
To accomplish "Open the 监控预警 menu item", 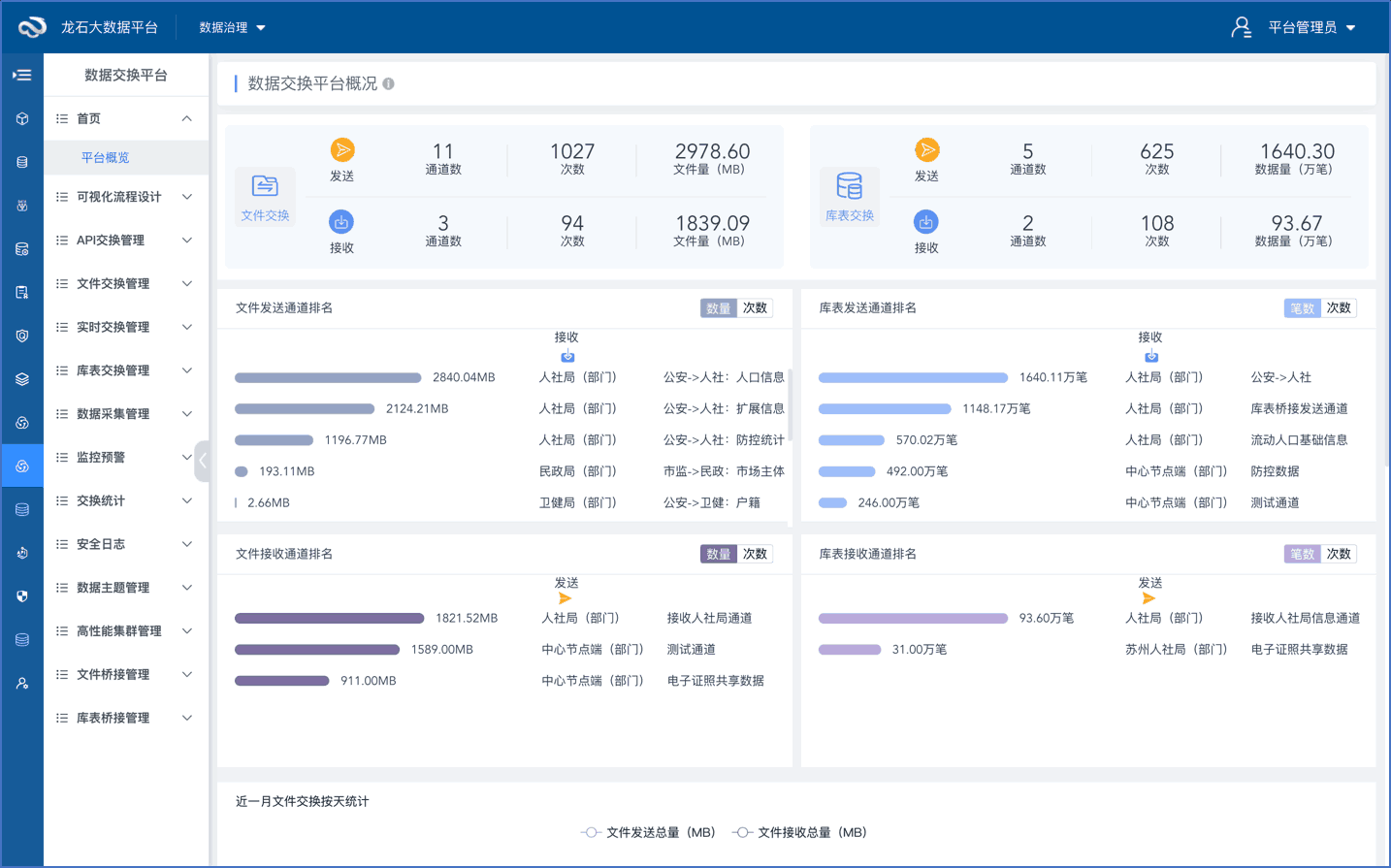I will (x=126, y=458).
